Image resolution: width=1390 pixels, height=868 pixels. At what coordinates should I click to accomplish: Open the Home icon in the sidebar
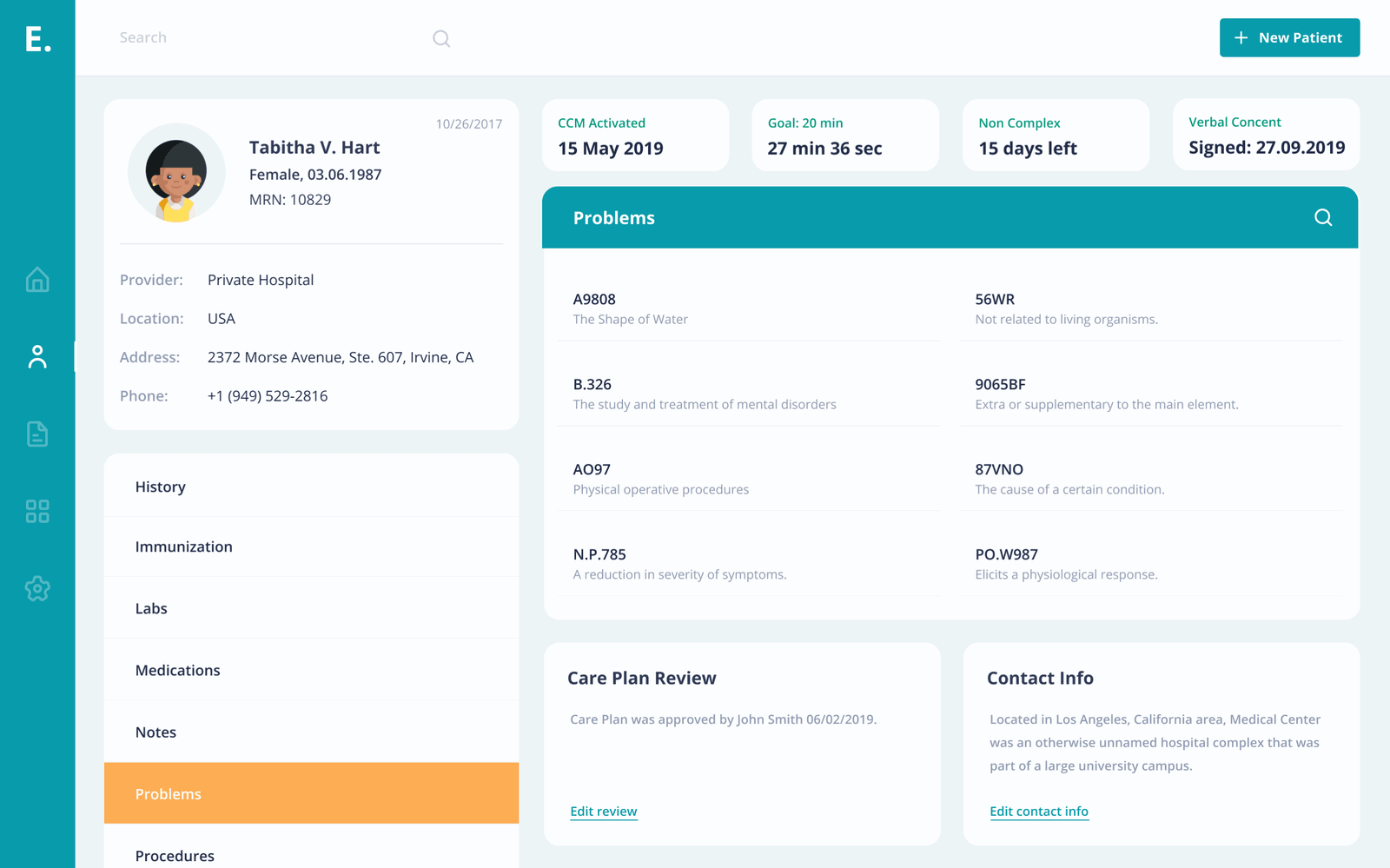point(37,280)
